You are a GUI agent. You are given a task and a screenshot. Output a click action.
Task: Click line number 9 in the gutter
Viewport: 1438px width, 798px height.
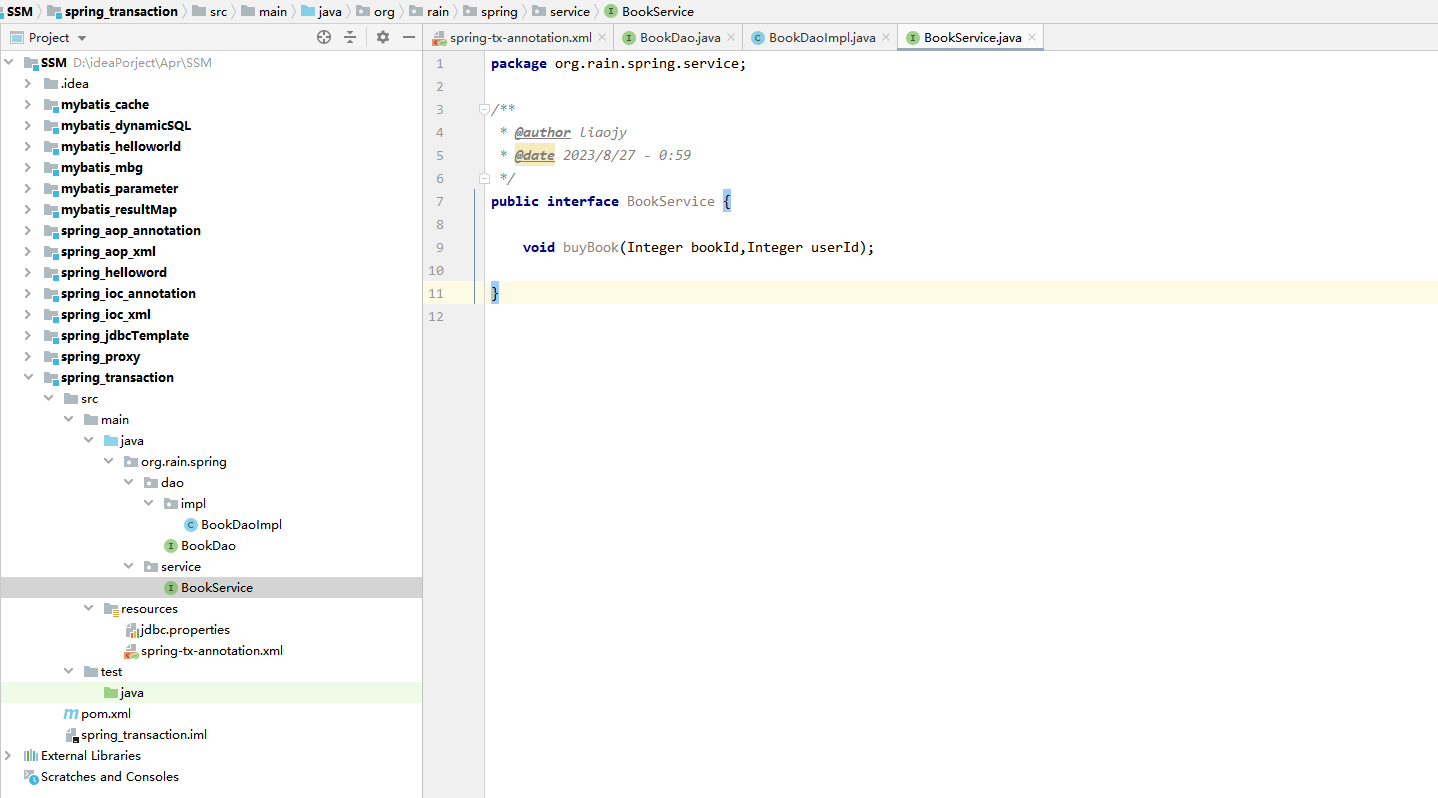click(x=437, y=247)
